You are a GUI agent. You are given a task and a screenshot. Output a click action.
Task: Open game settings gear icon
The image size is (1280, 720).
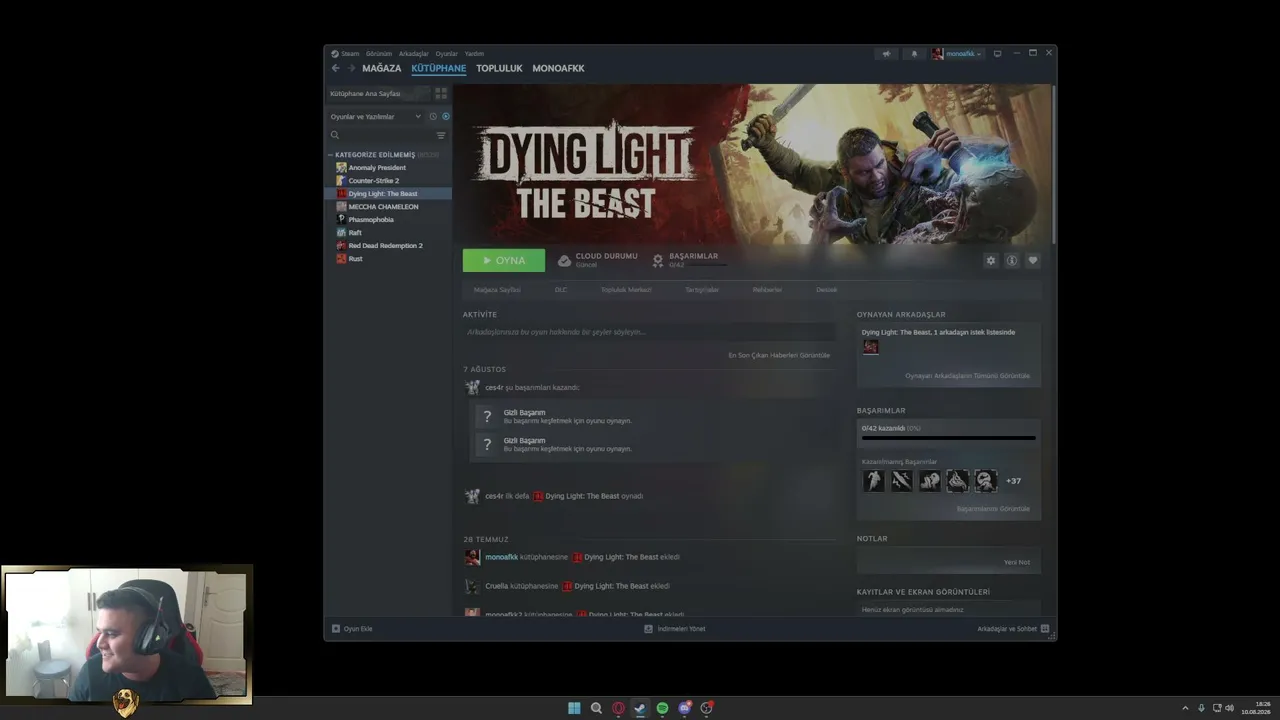pos(991,260)
